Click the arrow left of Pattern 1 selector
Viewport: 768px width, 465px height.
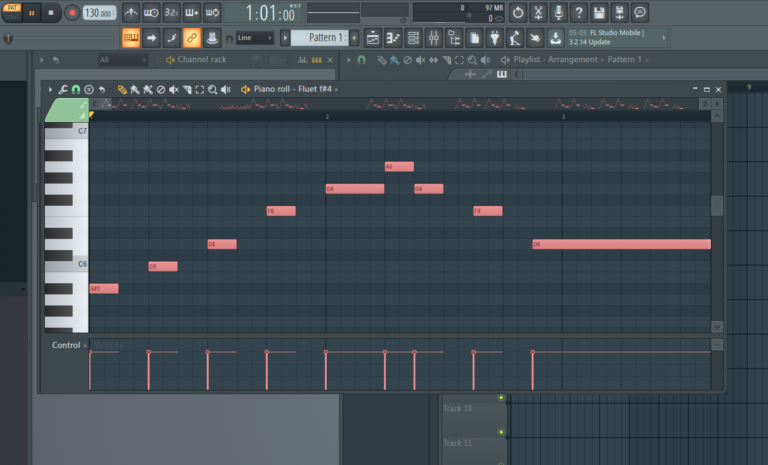pos(285,38)
